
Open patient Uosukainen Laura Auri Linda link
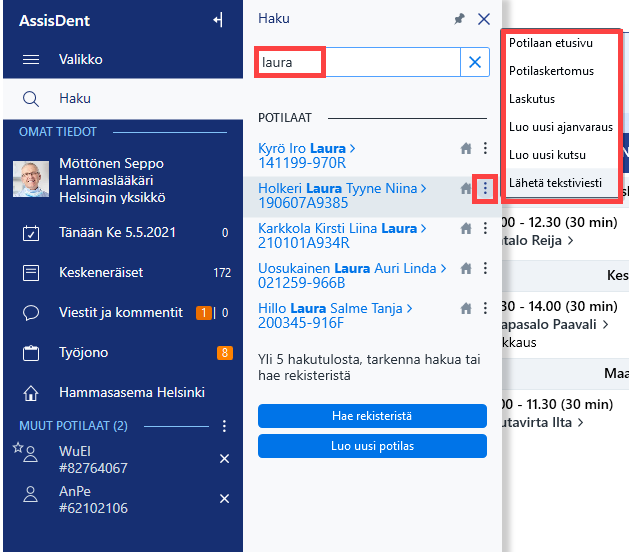[352, 268]
